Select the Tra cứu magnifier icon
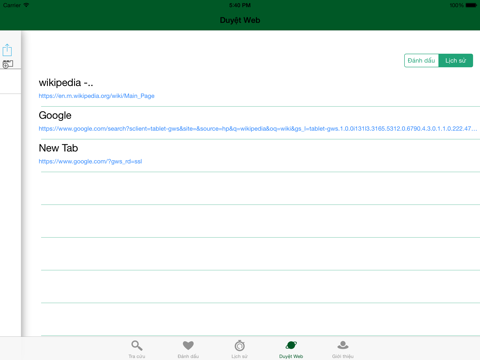The image size is (480, 360). (137, 345)
